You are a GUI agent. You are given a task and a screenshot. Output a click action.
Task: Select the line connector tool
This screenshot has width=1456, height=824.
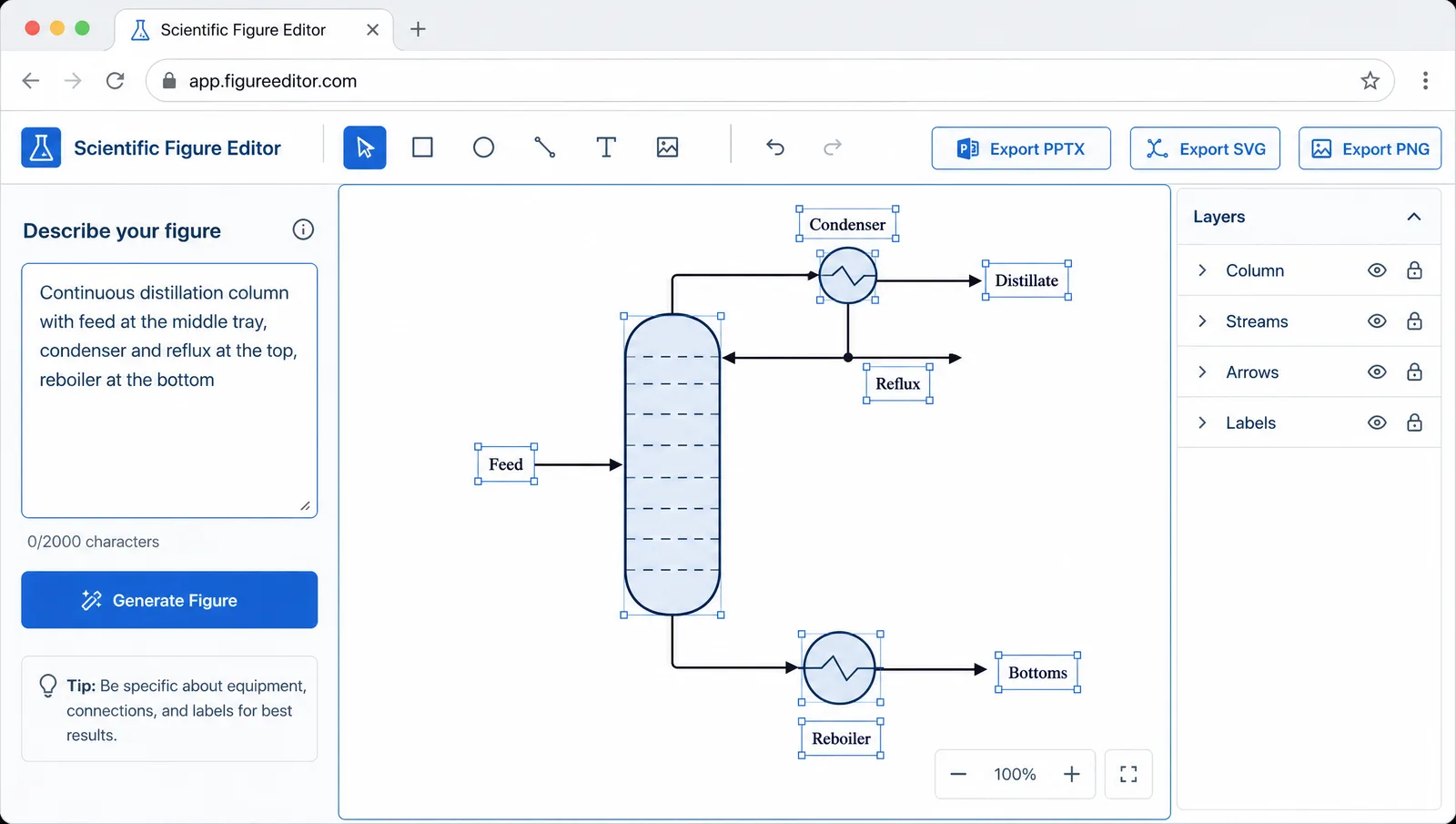click(x=545, y=148)
